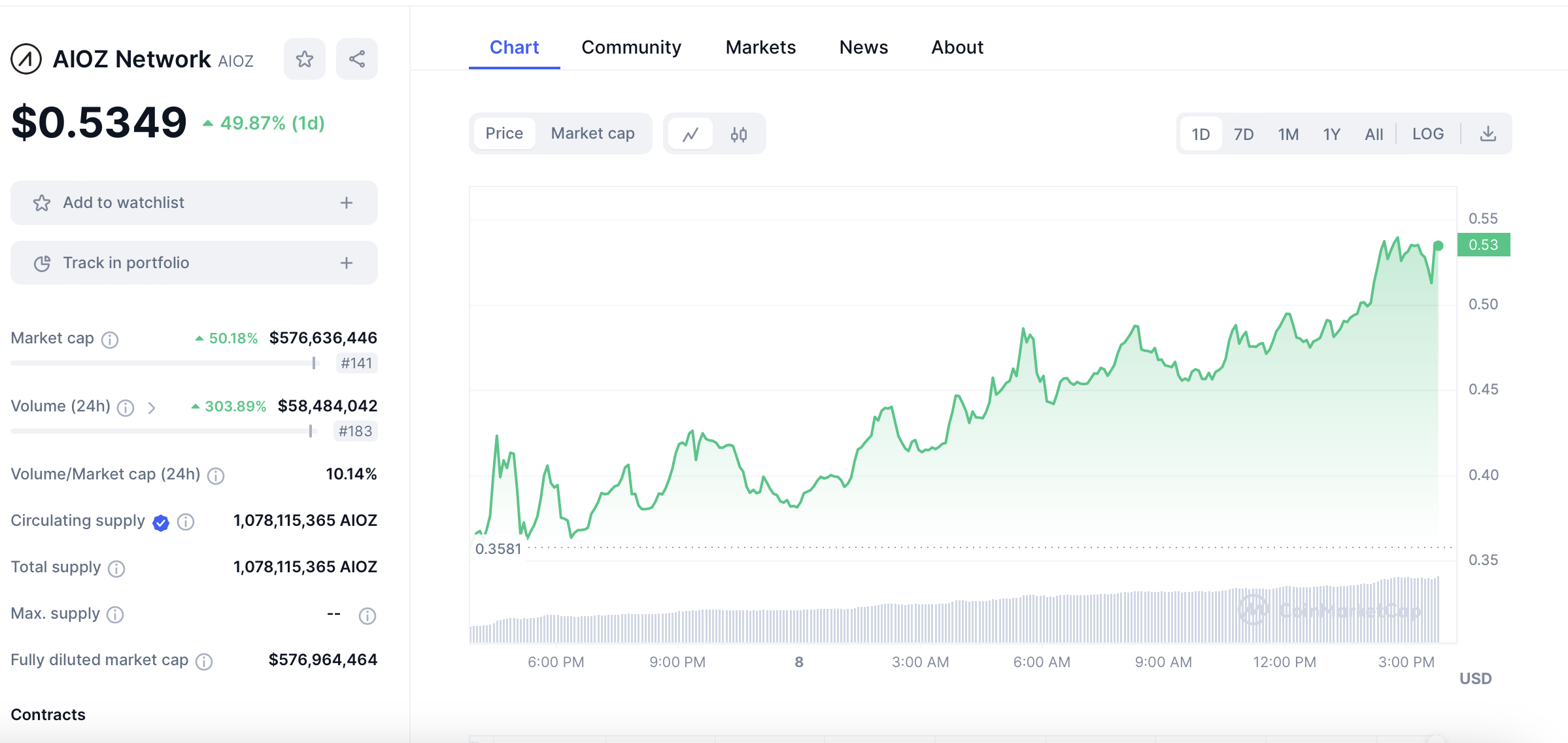Viewport: 1568px width, 743px height.
Task: Open info icon beside Max. supply value
Action: (367, 615)
